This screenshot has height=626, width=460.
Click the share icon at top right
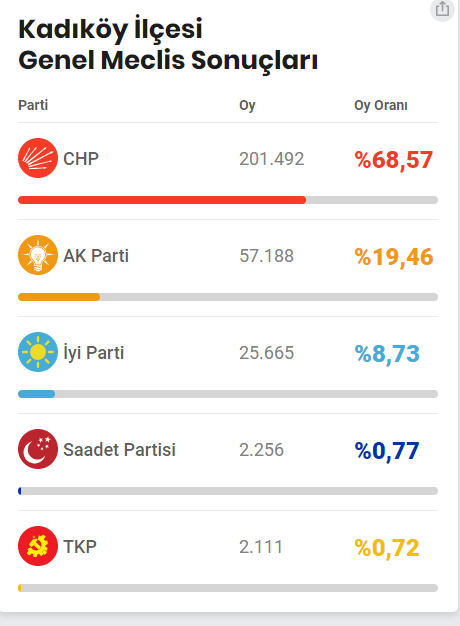point(442,9)
